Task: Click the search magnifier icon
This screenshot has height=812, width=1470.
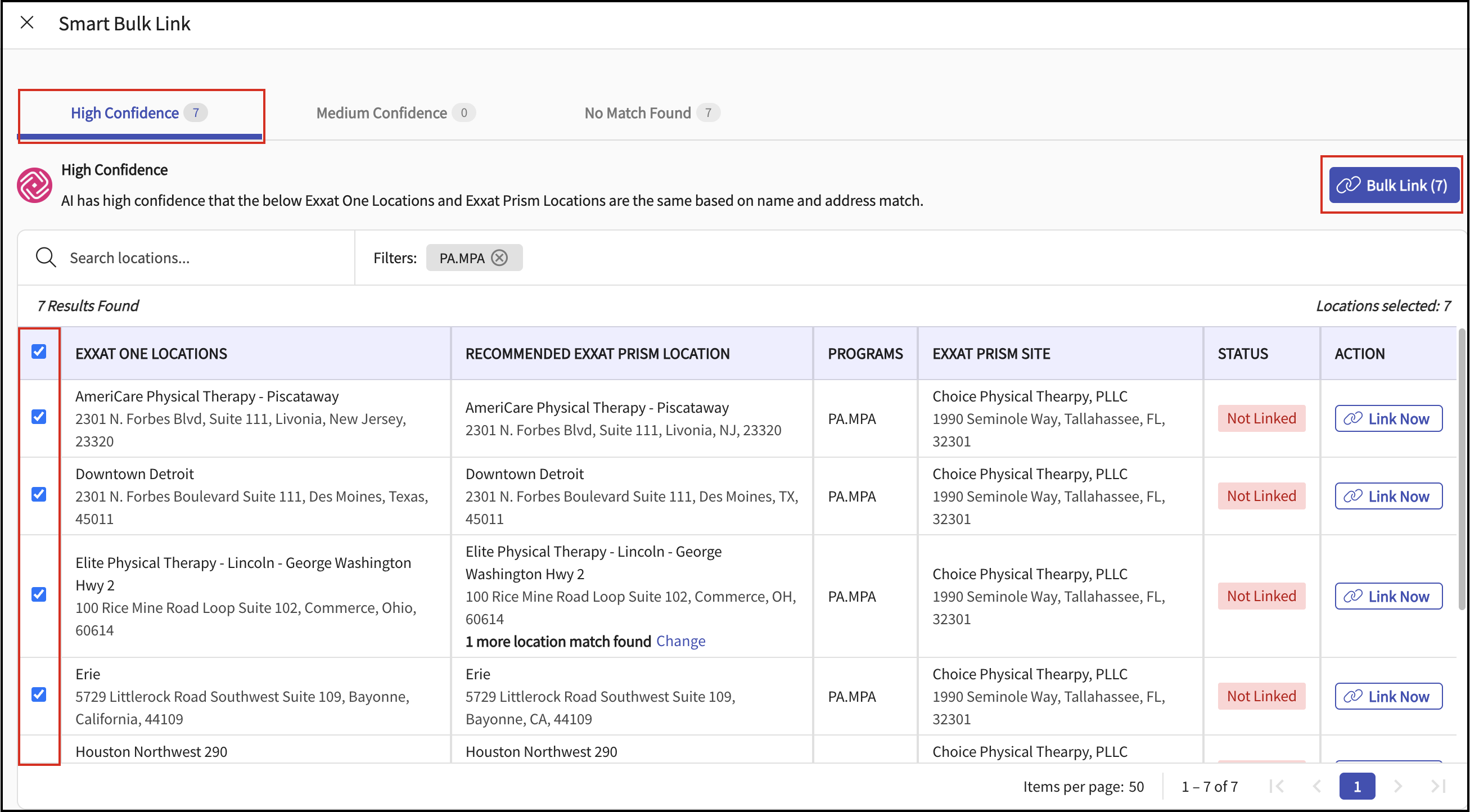Action: [46, 258]
